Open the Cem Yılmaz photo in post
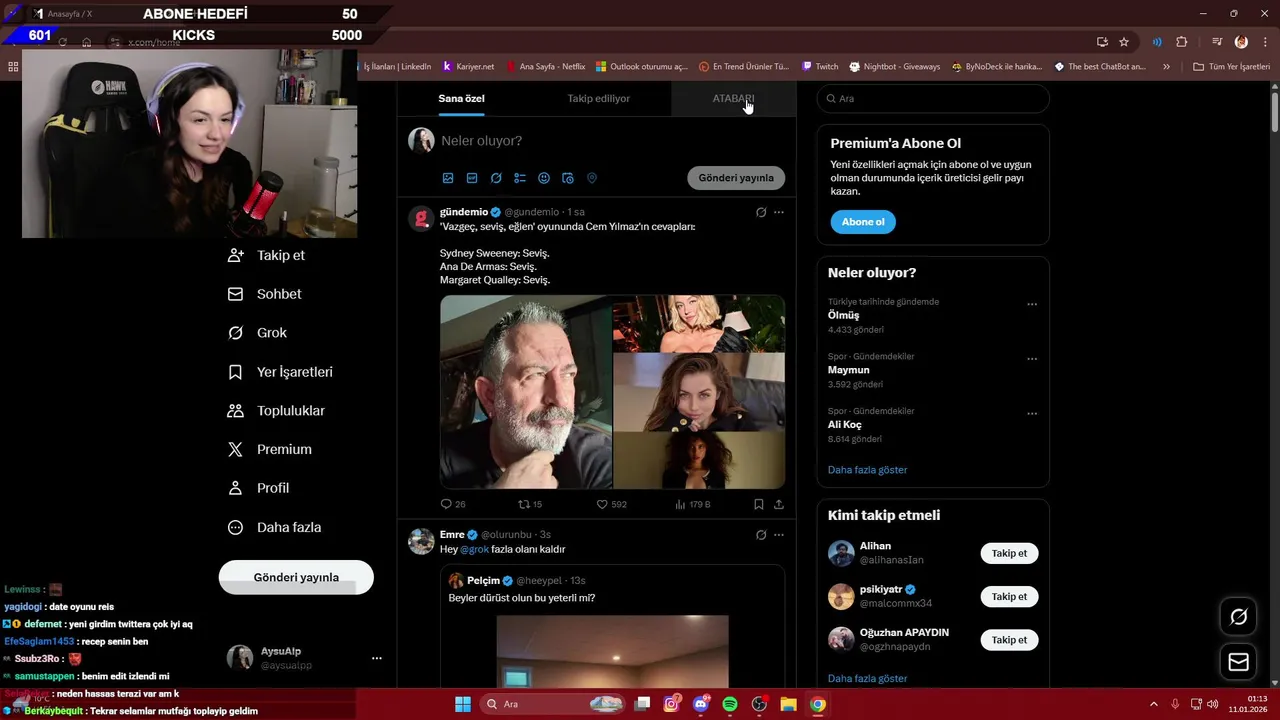Image resolution: width=1280 pixels, height=720 pixels. [x=526, y=392]
